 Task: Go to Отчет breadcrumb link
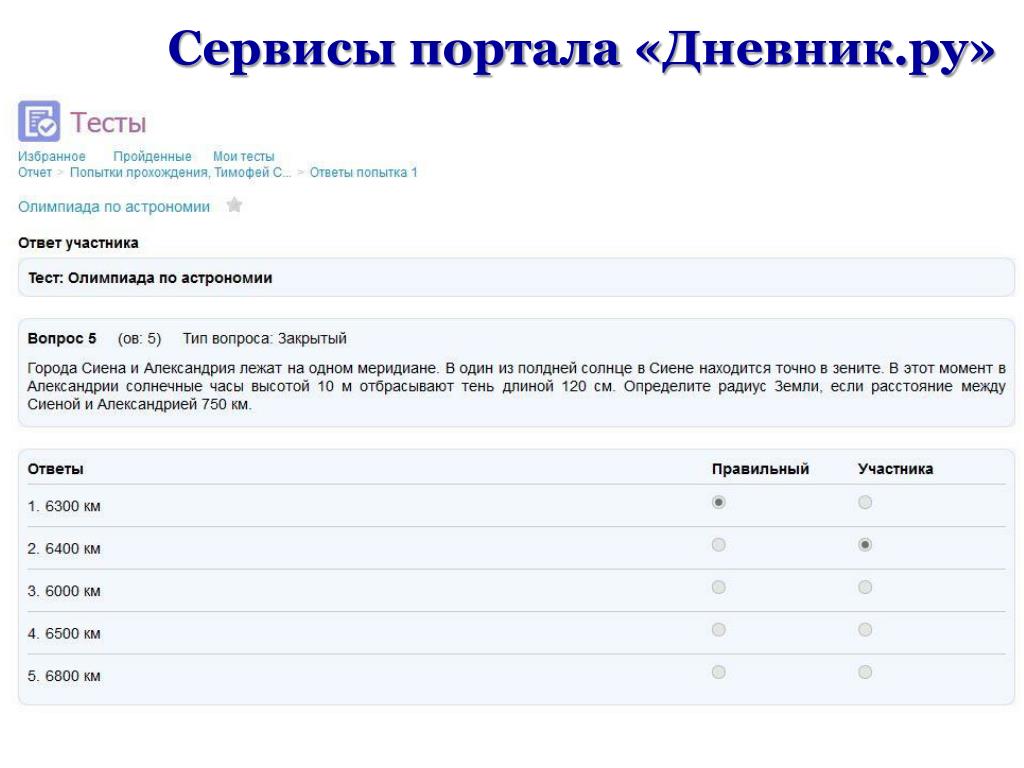click(35, 172)
